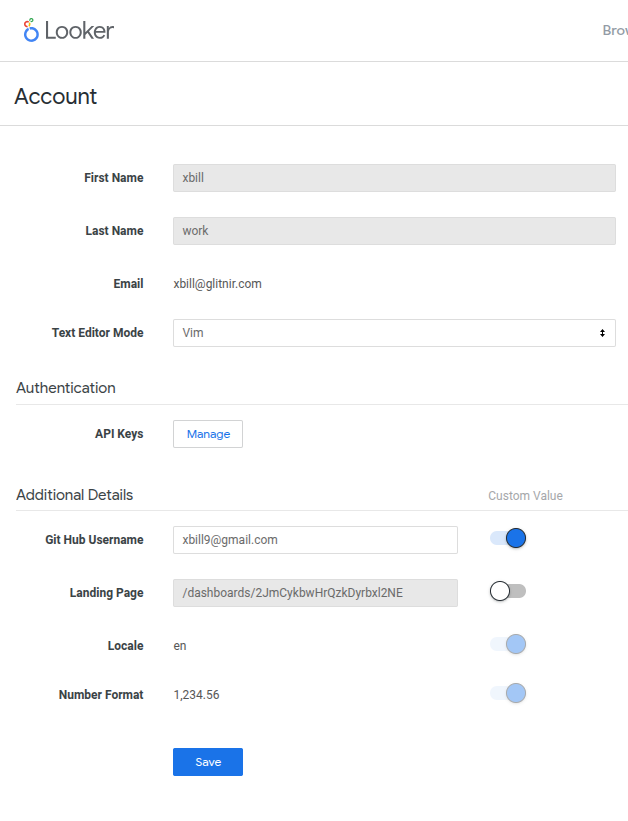Toggle the Number Format custom value switch
Screen dimensions: 628x821
click(508, 693)
